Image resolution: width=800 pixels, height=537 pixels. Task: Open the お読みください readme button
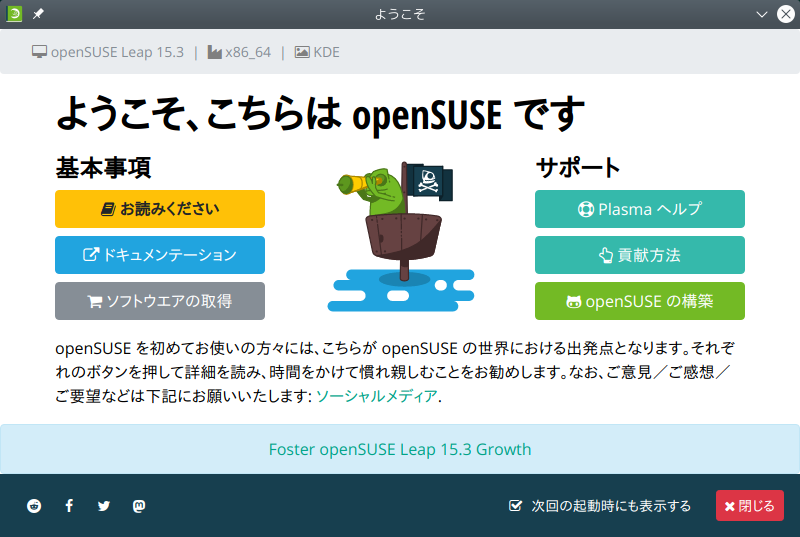[160, 209]
